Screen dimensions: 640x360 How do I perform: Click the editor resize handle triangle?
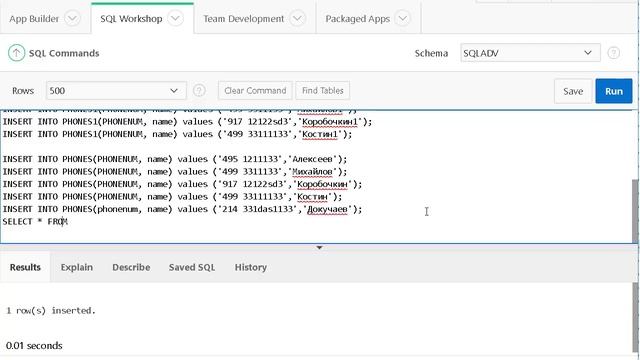coord(320,247)
